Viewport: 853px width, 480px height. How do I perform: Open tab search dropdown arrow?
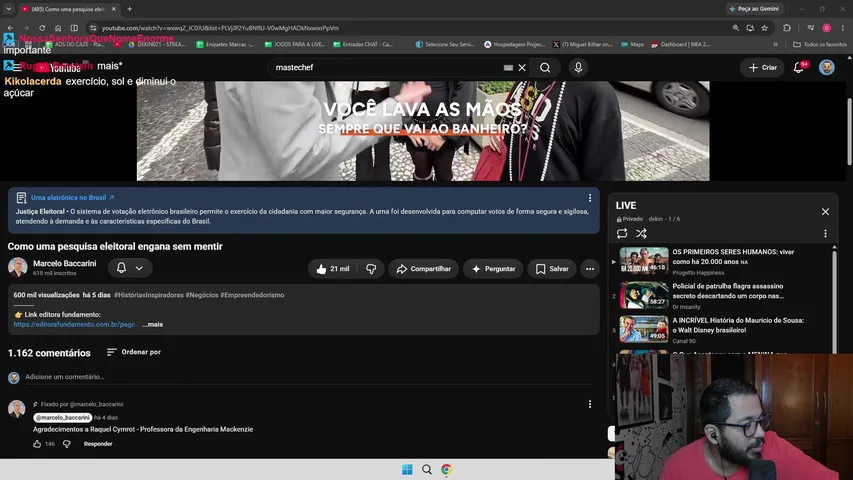9,9
